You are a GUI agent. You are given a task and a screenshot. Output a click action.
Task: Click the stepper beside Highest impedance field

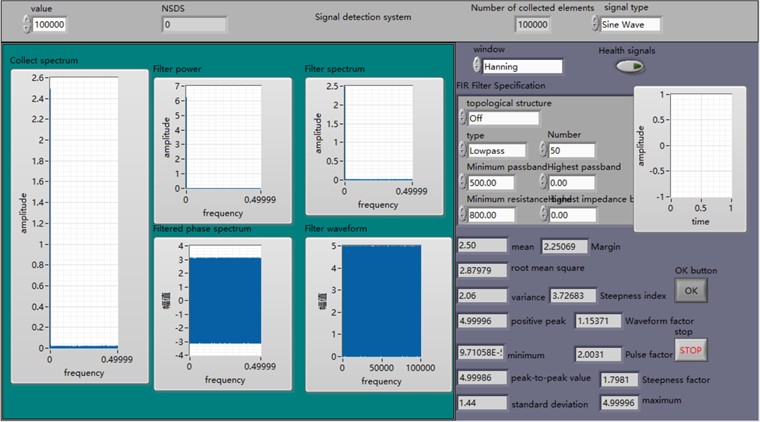(x=544, y=215)
